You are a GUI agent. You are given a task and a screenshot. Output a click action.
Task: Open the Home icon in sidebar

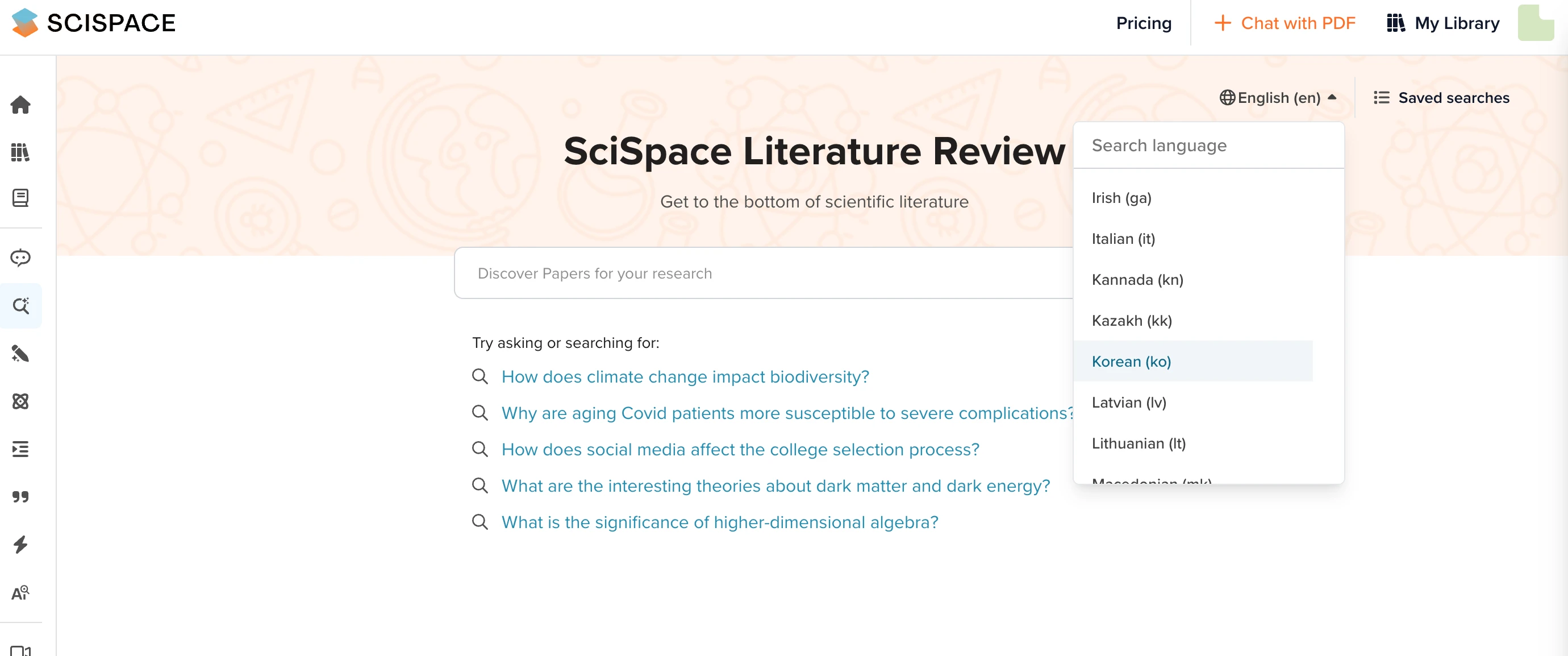(x=20, y=105)
